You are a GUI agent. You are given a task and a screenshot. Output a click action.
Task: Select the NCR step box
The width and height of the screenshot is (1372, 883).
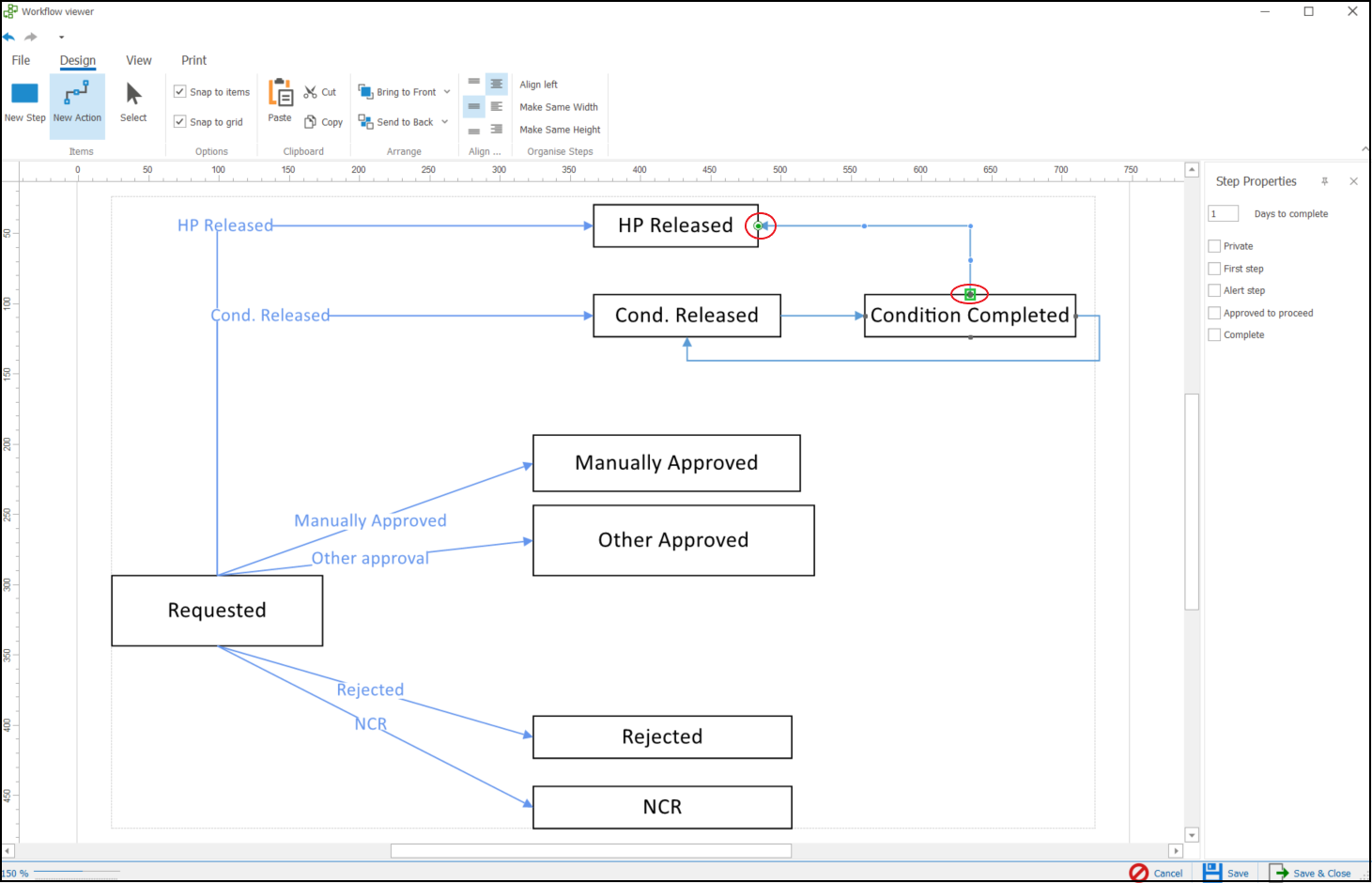tap(662, 807)
